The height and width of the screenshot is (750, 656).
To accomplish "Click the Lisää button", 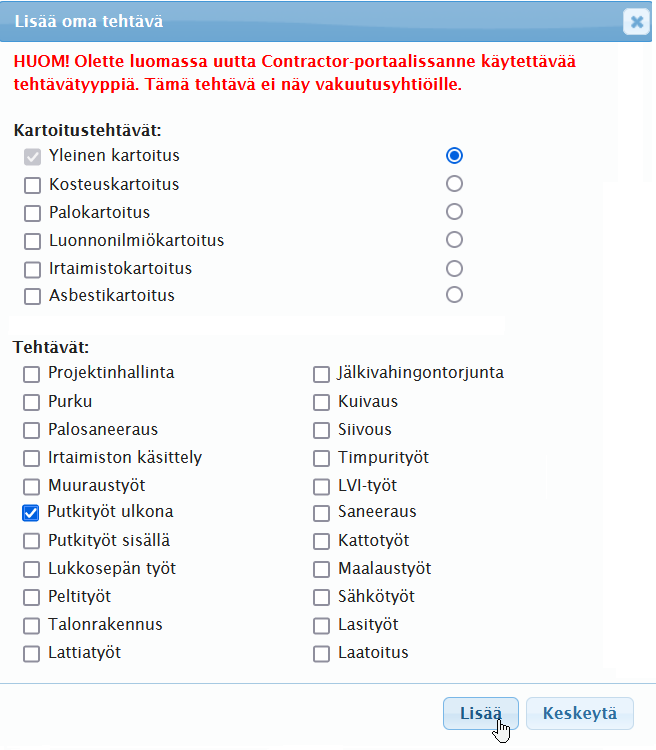I will pyautogui.click(x=480, y=714).
